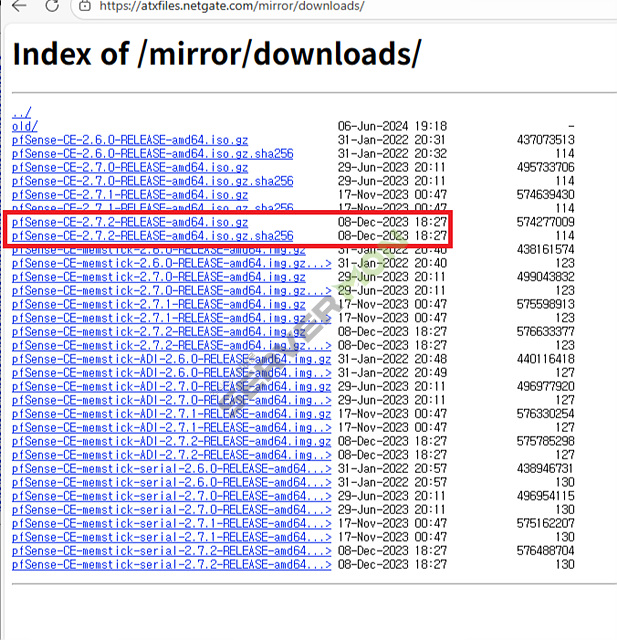Open truncated memstick-ADI-2.7.2 img...> link
Viewport: 617px width, 640px height.
171,455
